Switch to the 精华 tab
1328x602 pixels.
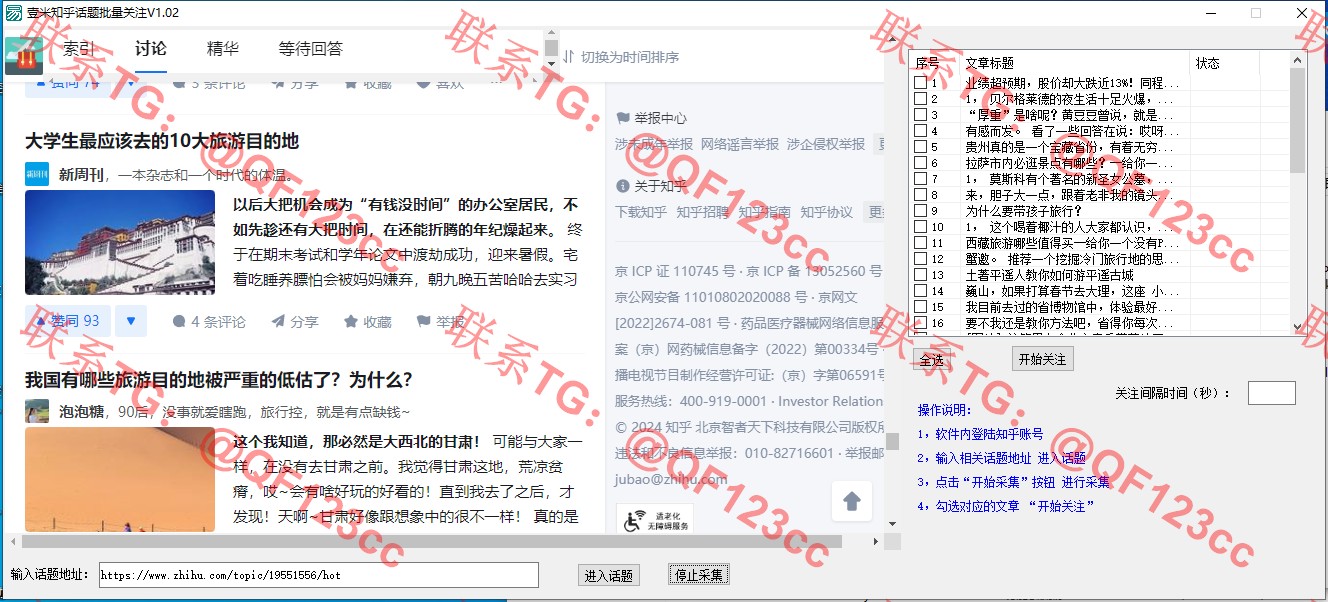223,49
